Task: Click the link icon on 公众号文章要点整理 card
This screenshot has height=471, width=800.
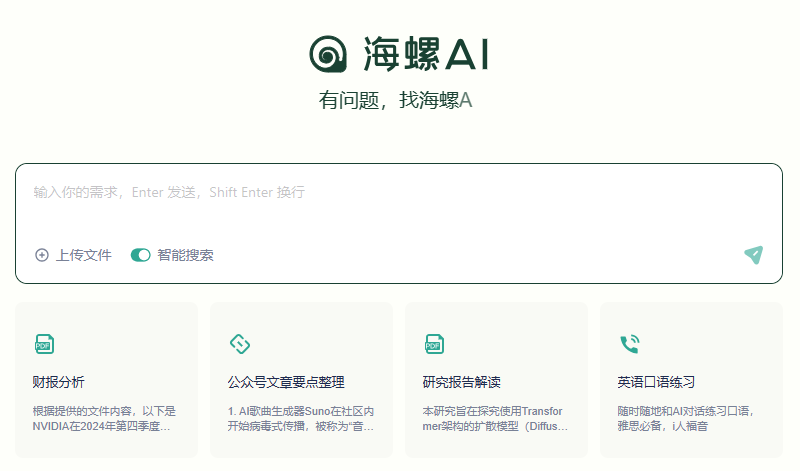Action: [x=240, y=344]
